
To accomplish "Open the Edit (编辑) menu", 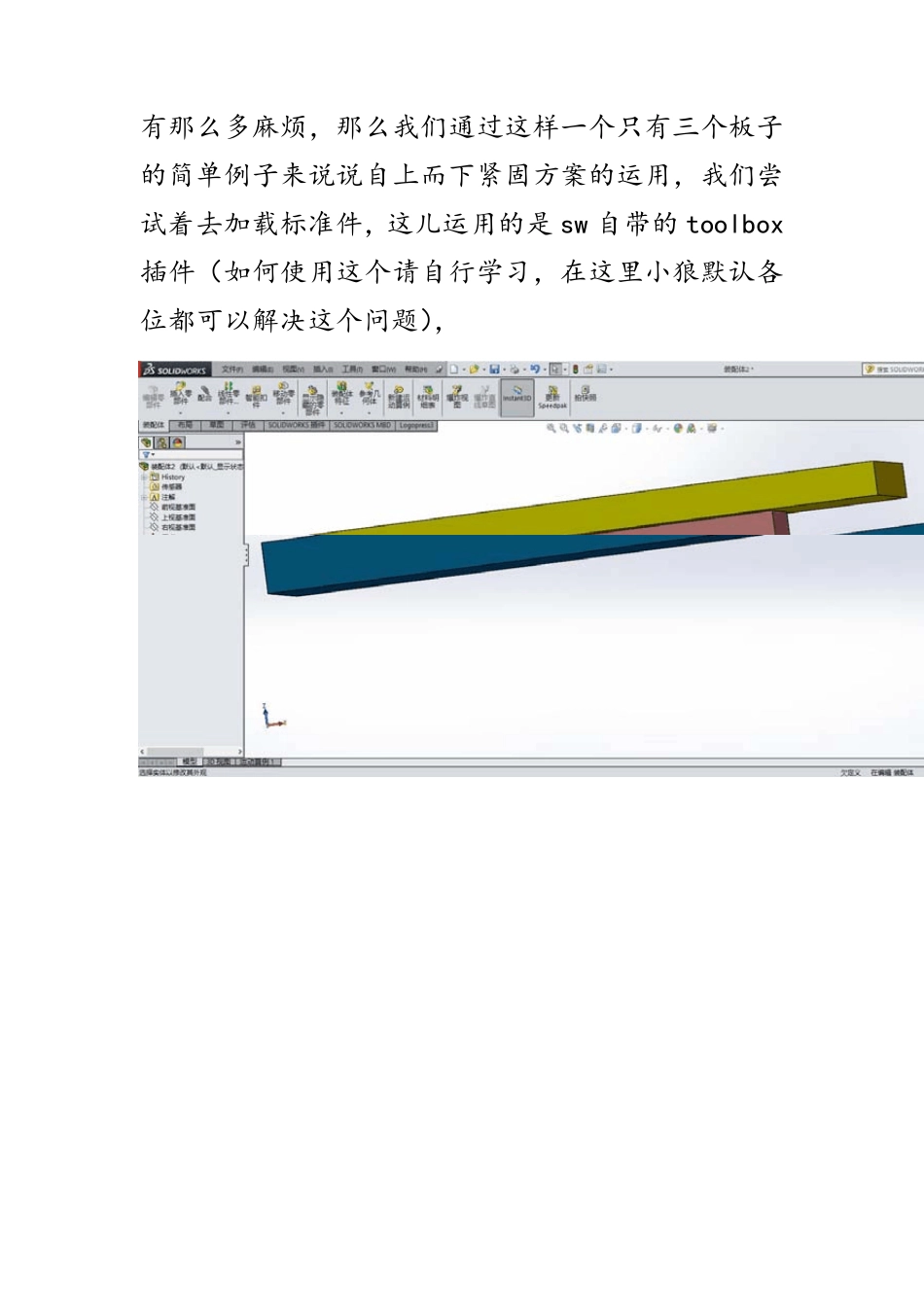I will tap(263, 370).
